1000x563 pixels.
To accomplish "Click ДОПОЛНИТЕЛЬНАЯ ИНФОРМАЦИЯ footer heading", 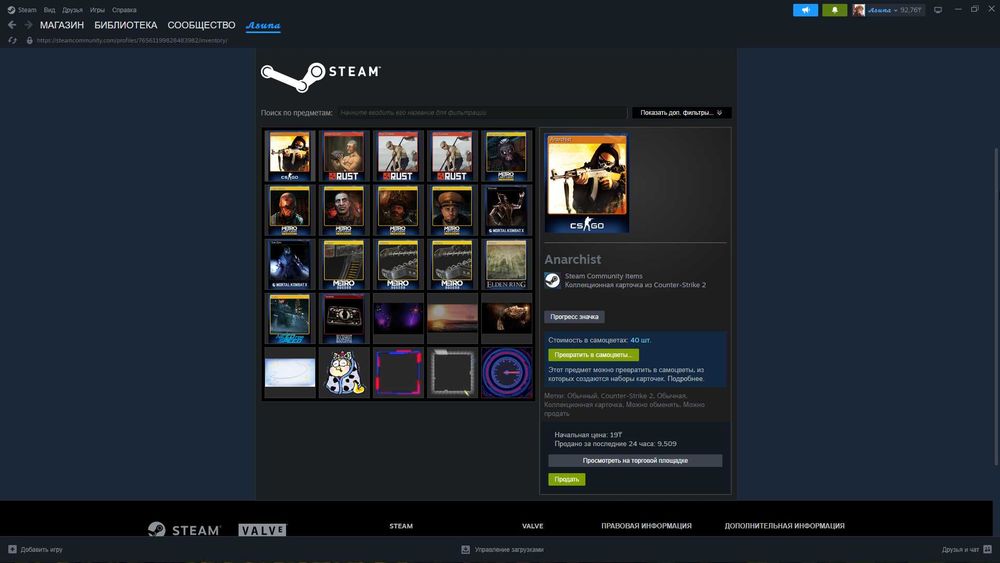I will click(x=784, y=526).
